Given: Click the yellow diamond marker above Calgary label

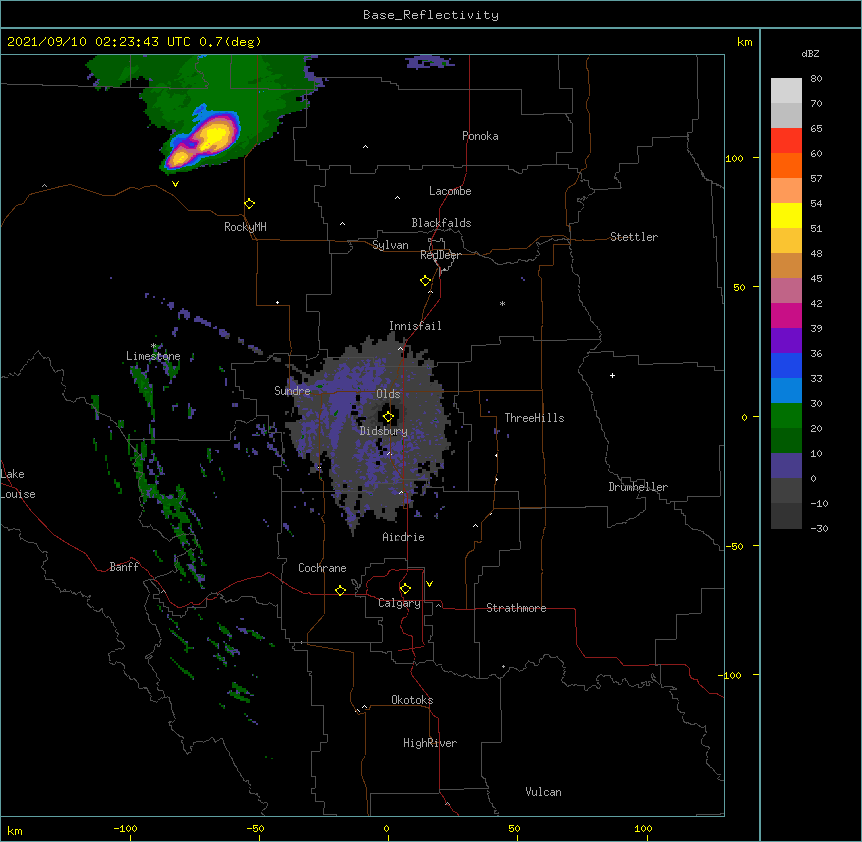Looking at the screenshot, I should point(405,589).
